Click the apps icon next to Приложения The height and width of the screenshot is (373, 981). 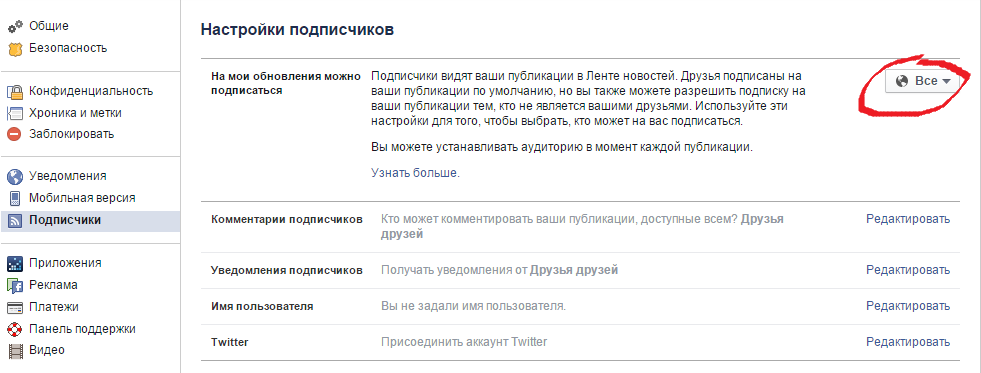[14, 263]
